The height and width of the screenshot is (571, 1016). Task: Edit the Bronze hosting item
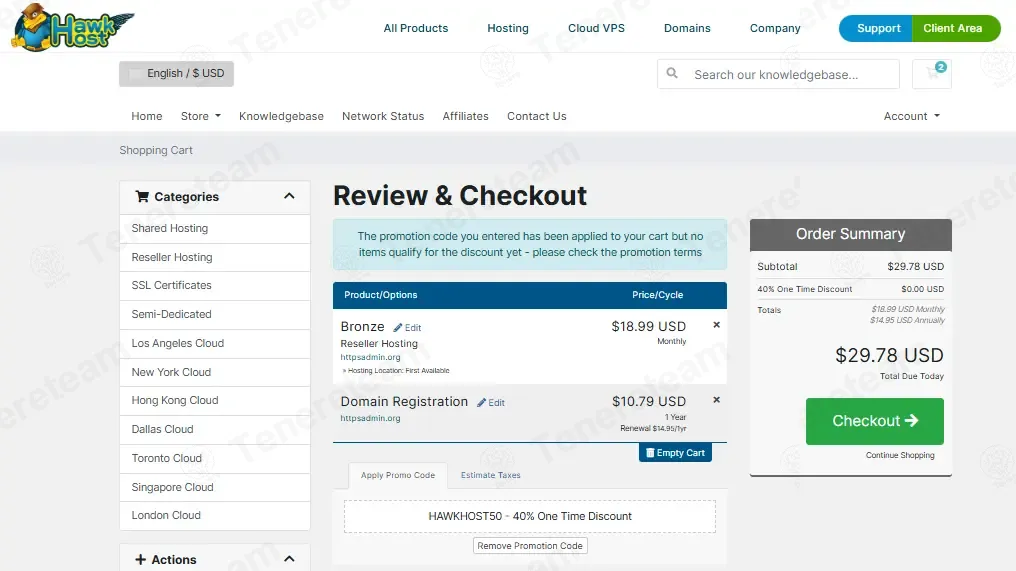(x=408, y=328)
